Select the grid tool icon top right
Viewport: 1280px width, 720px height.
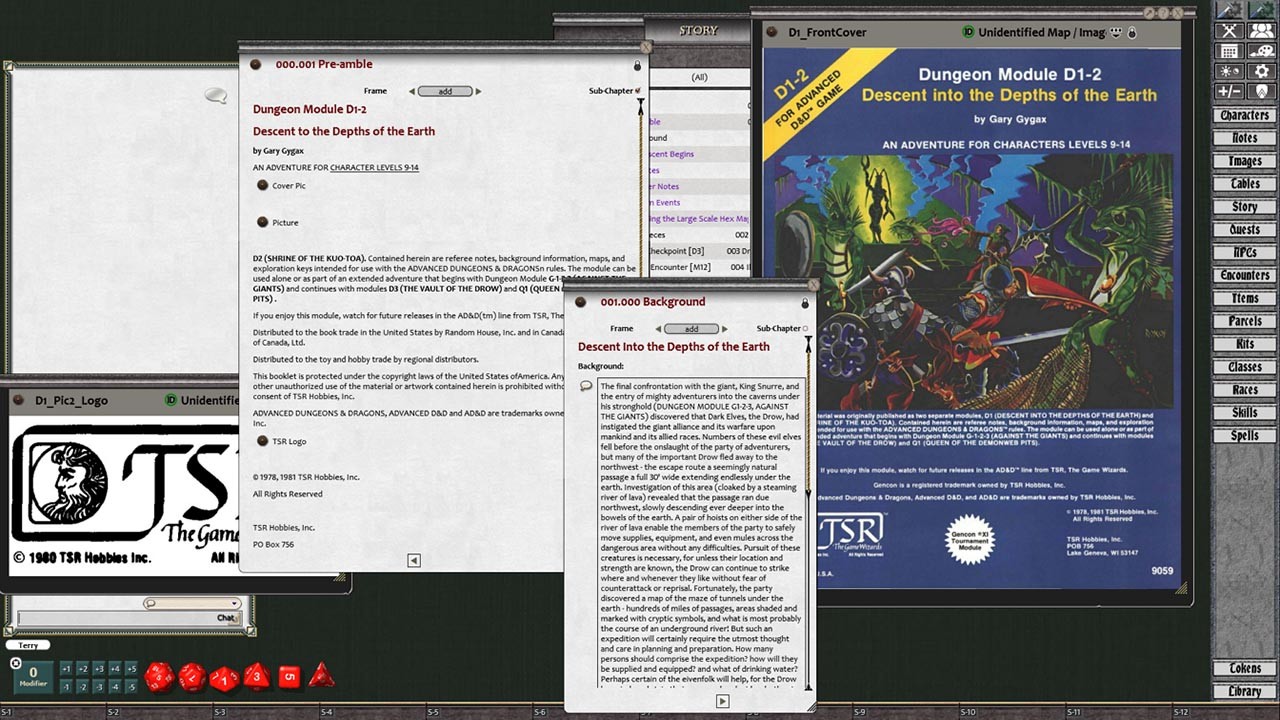click(x=1229, y=50)
